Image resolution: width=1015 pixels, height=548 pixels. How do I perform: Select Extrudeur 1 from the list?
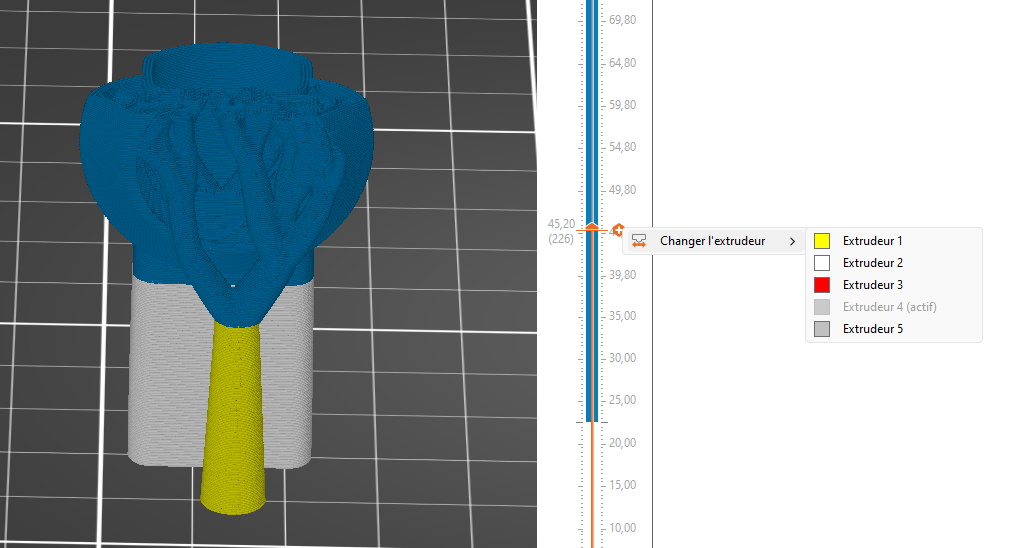(x=872, y=241)
